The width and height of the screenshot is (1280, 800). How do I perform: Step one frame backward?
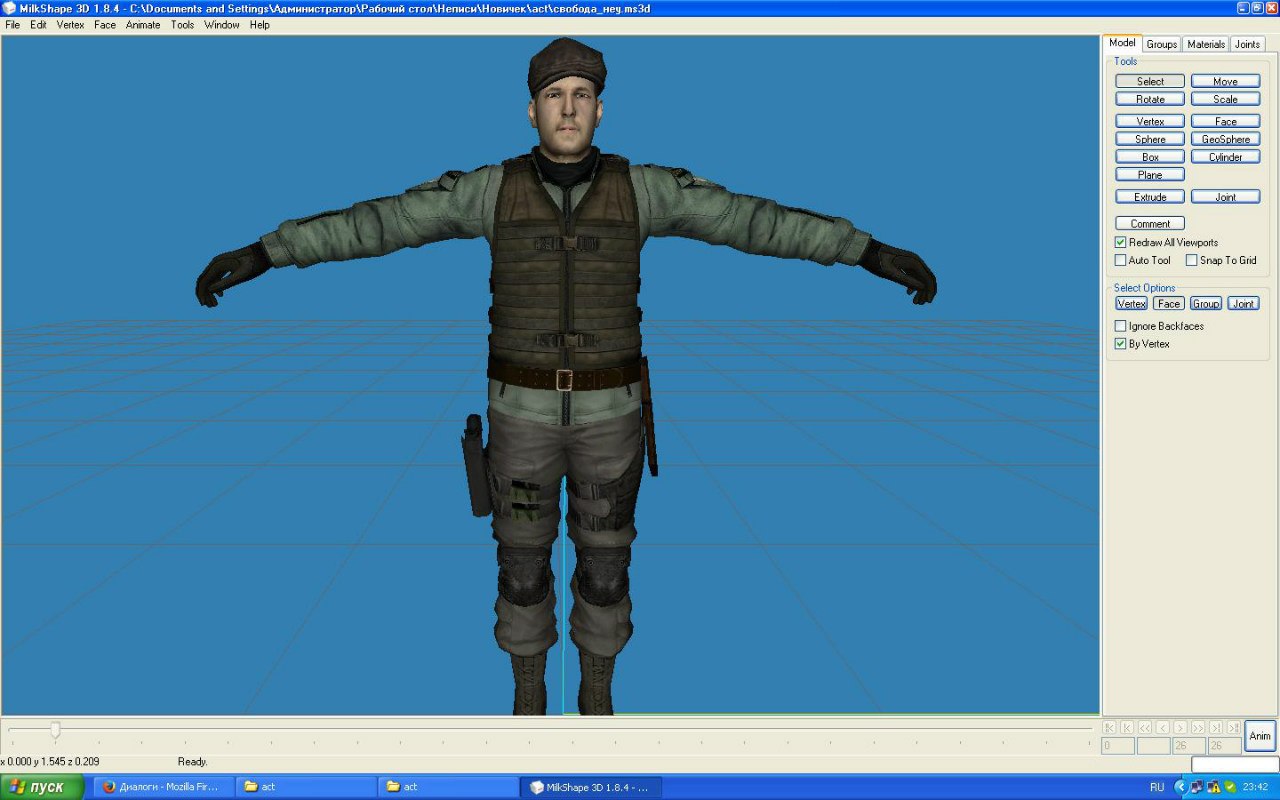click(x=1163, y=727)
